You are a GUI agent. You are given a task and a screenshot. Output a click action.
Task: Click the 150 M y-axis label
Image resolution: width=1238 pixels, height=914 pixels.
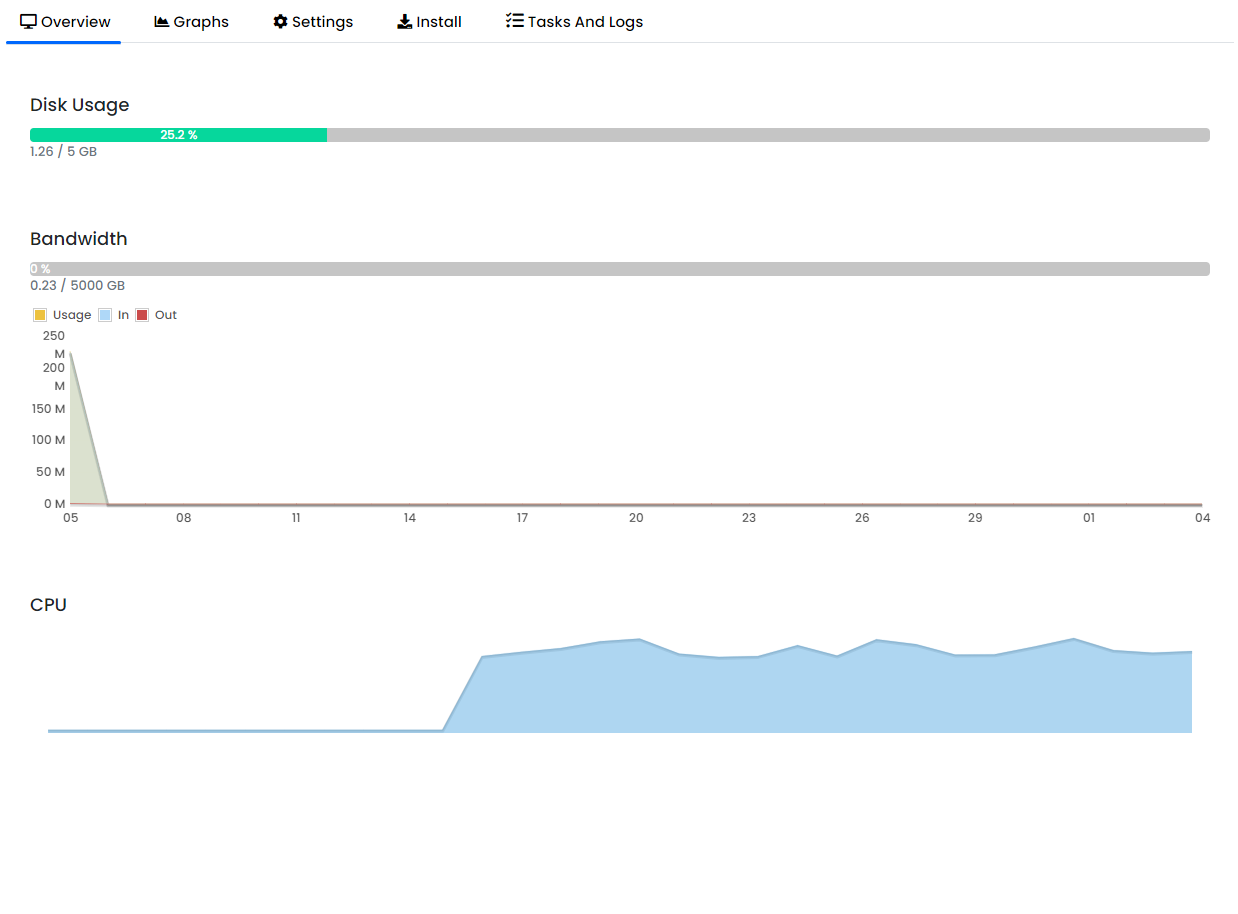tap(48, 409)
